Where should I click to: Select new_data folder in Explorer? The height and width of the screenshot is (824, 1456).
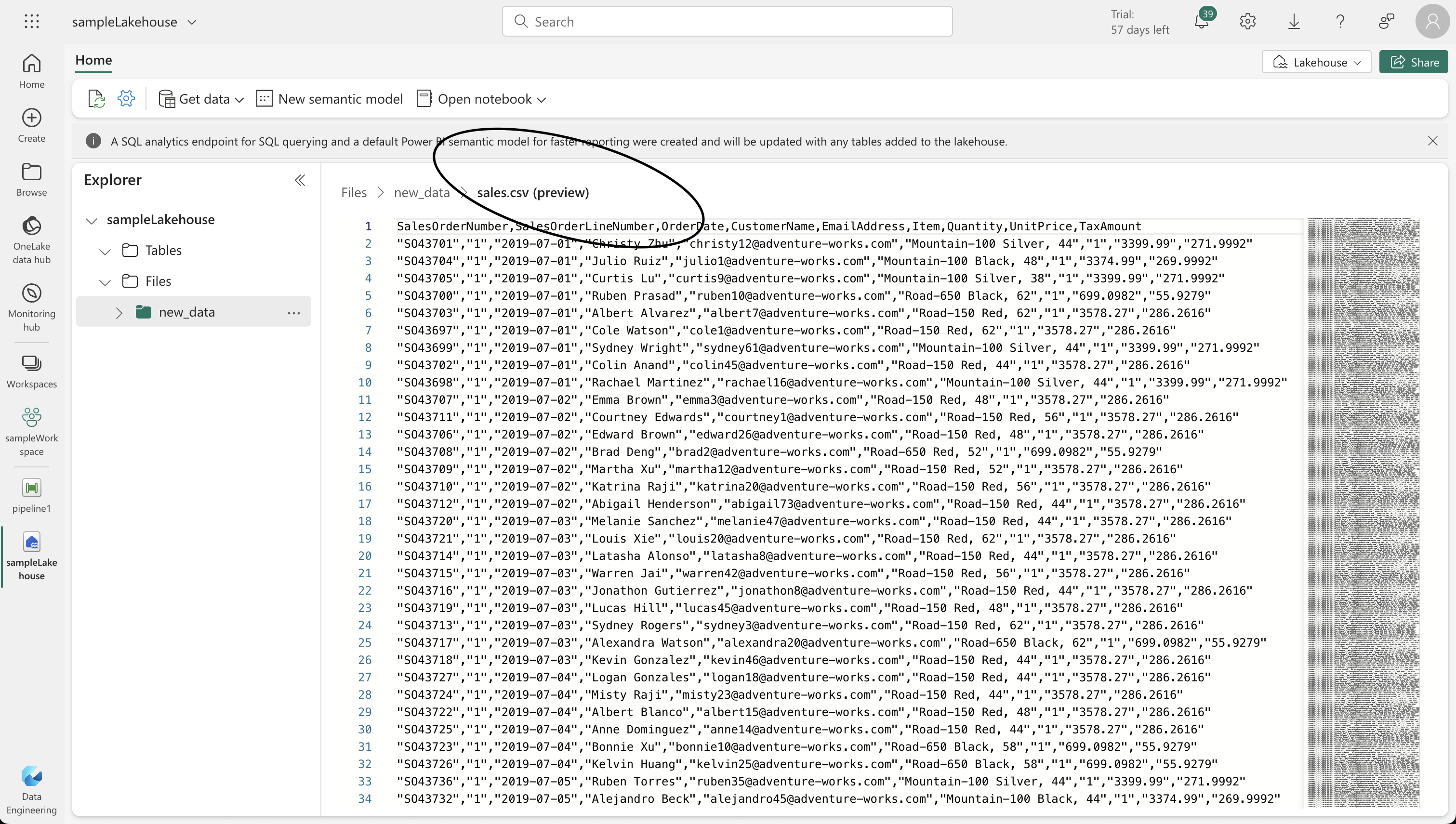(x=194, y=312)
